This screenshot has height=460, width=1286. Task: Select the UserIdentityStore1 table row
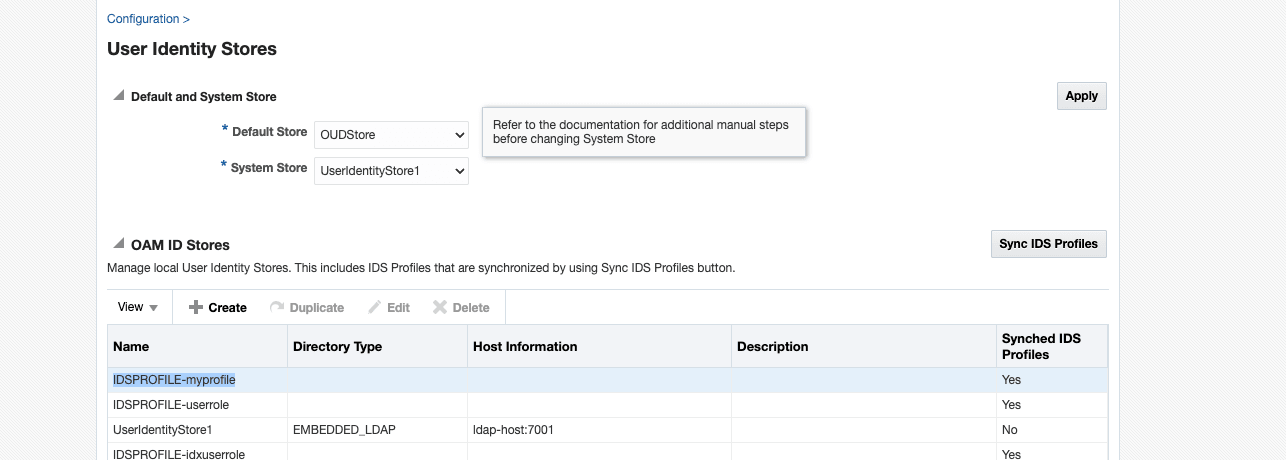click(163, 430)
